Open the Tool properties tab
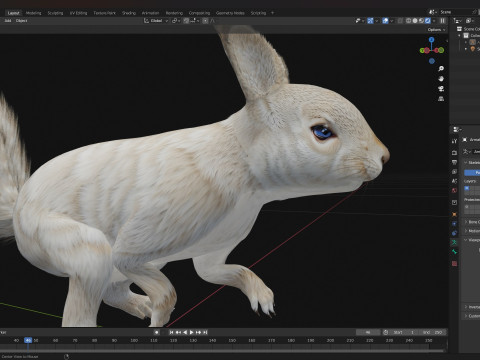Image resolution: width=480 pixels, height=360 pixels. (x=454, y=141)
